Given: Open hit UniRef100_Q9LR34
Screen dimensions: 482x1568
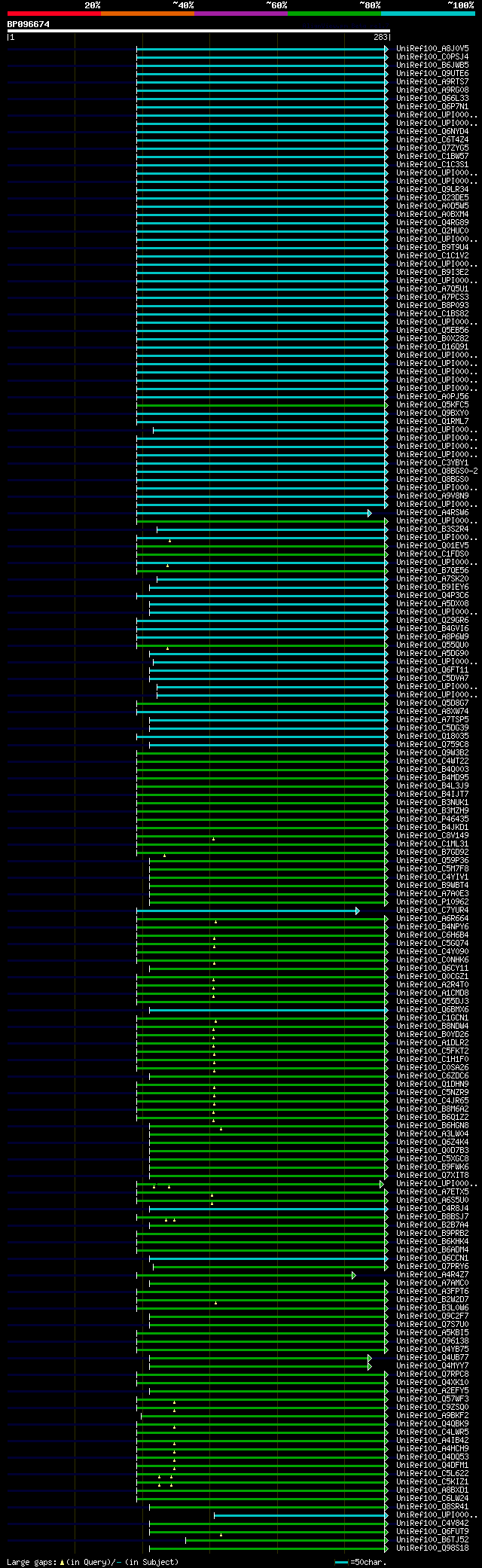Looking at the screenshot, I should click(x=432, y=189).
